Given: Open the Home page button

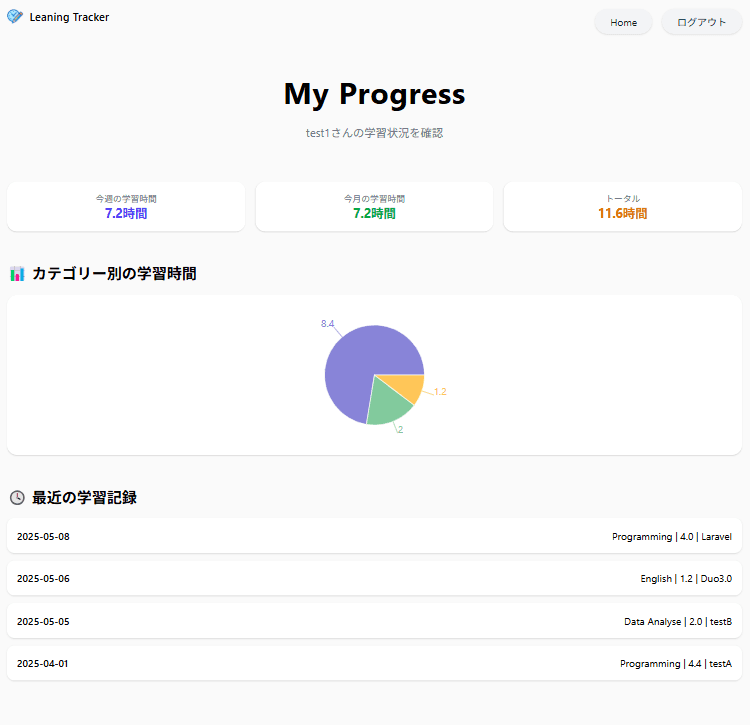Looking at the screenshot, I should [623, 22].
